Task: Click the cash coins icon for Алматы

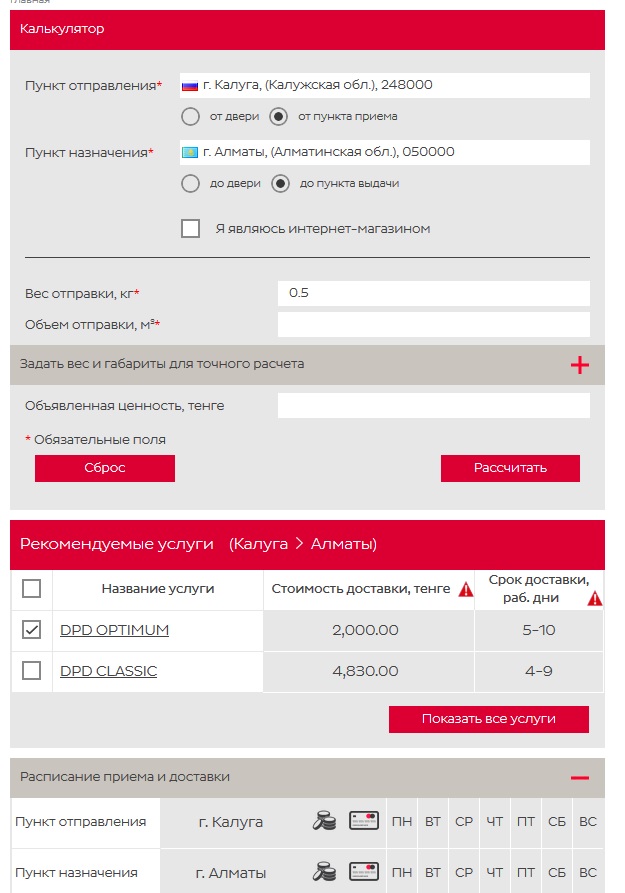Action: tap(325, 871)
